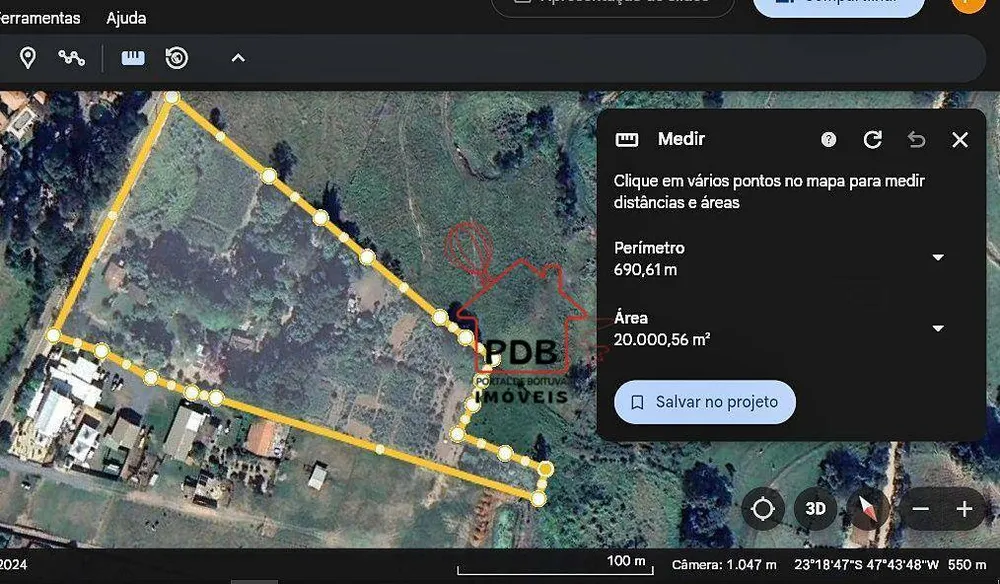Click the topmost polygon vertex near road

[x=172, y=97]
